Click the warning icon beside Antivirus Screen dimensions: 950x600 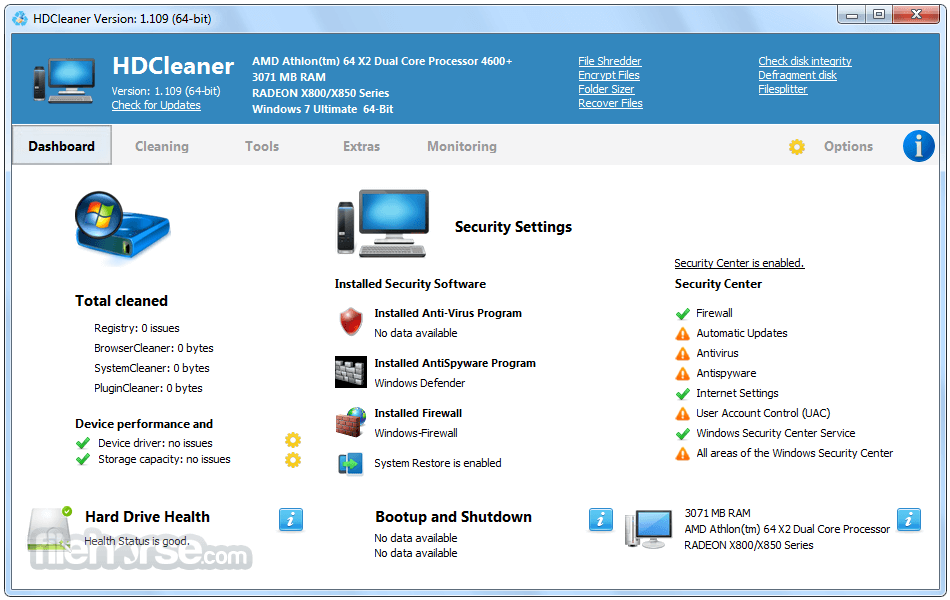(x=683, y=354)
